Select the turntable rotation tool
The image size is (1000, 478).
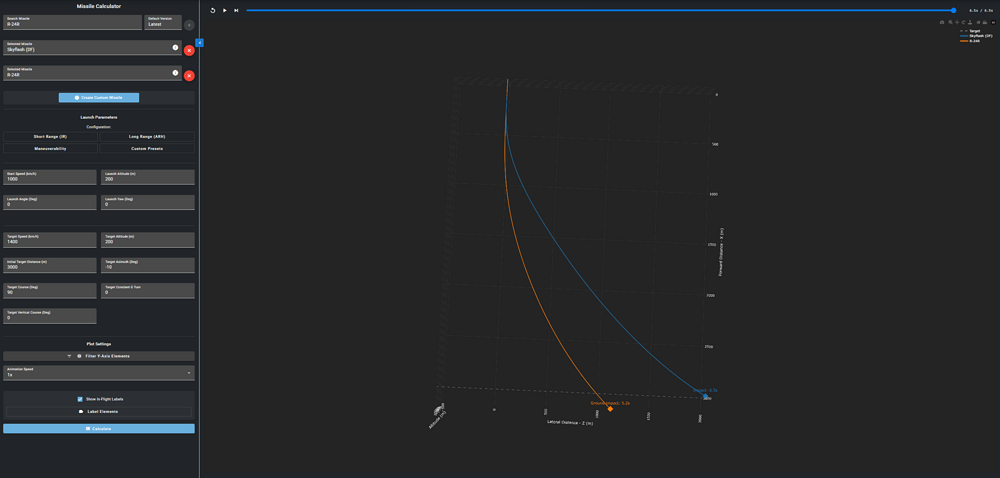pos(970,22)
